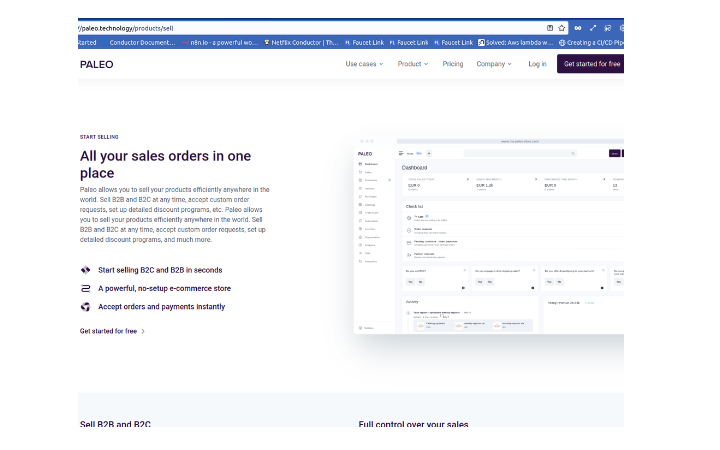Click Accept orders and payments instantly text
This screenshot has width=720, height=450.
point(162,307)
